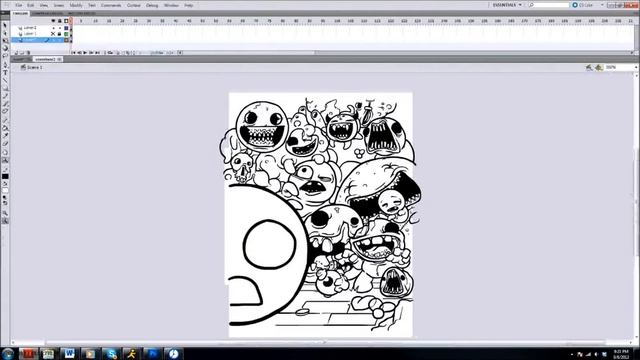Close the active document tab
This screenshot has height=360, width=640.
coord(59,59)
